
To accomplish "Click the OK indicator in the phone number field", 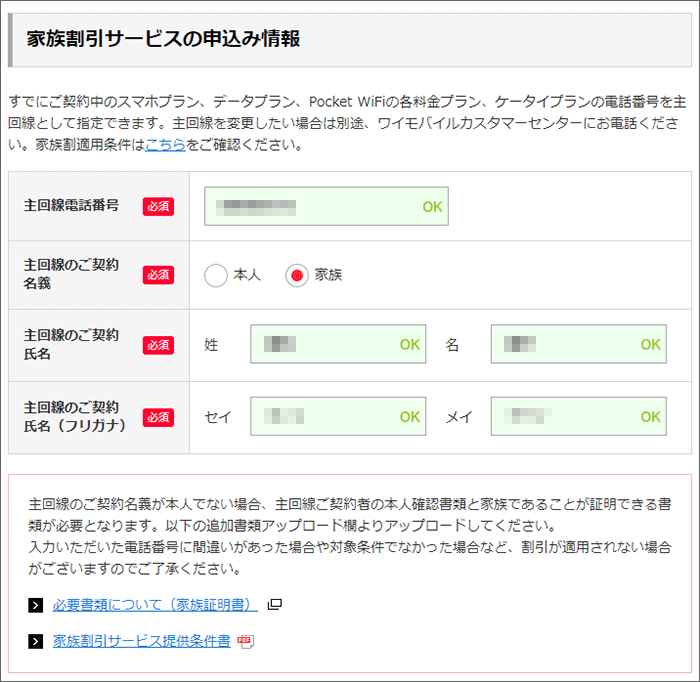I will coord(432,207).
